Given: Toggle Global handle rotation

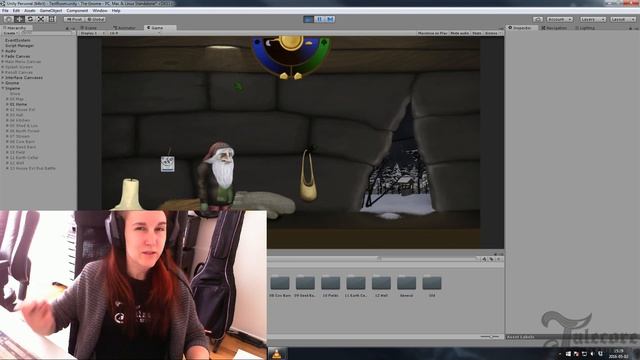Looking at the screenshot, I should [96, 19].
